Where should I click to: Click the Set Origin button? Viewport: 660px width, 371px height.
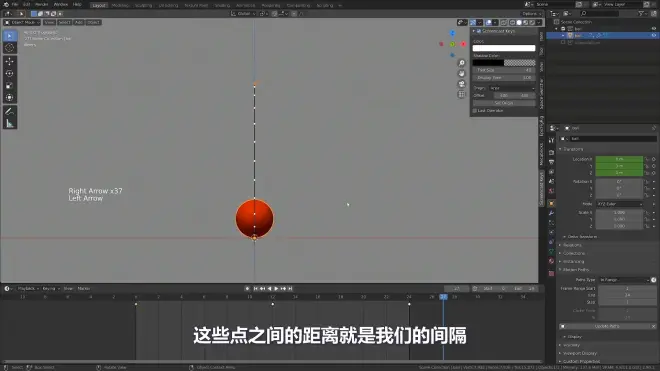pos(504,103)
